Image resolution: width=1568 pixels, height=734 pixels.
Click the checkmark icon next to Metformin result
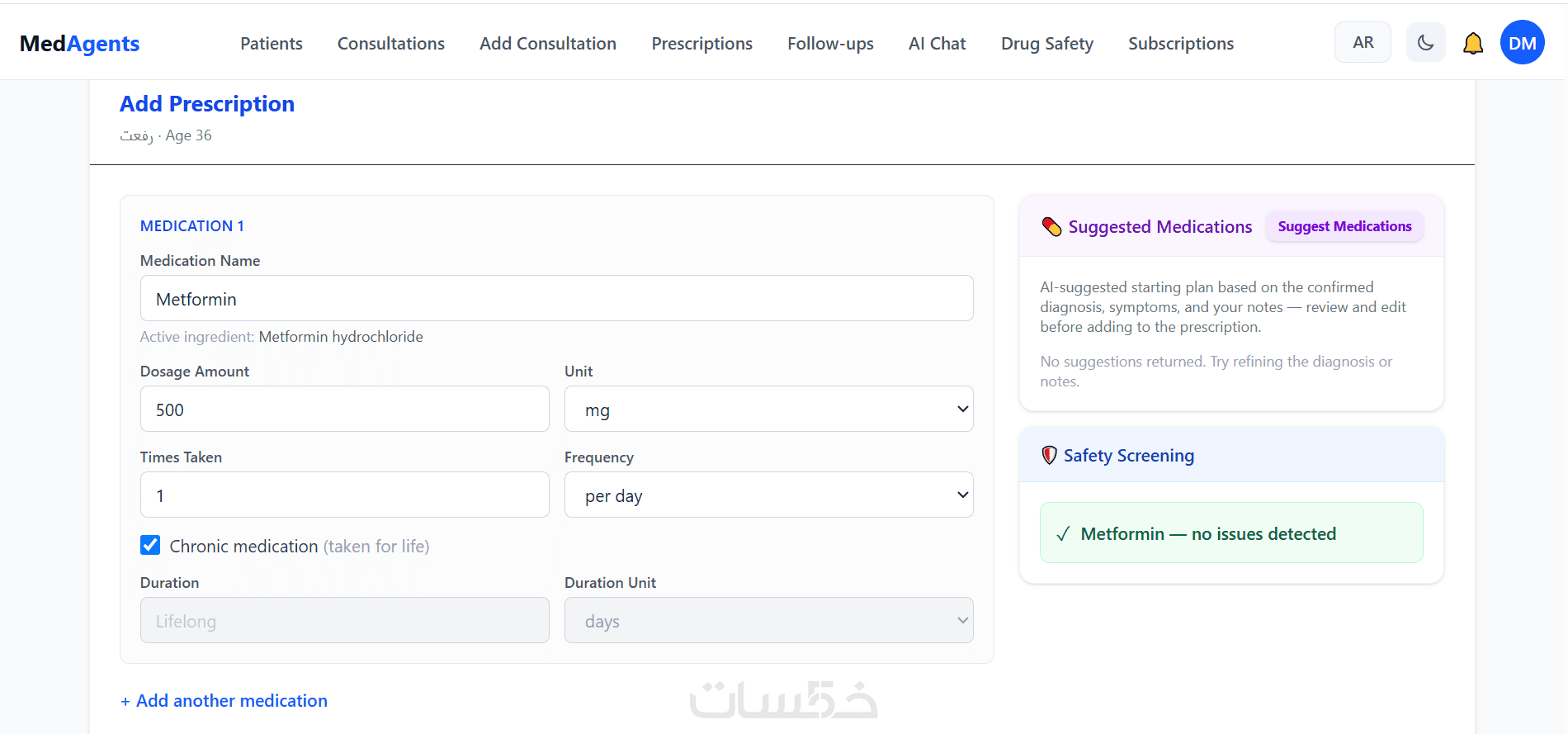coord(1063,534)
